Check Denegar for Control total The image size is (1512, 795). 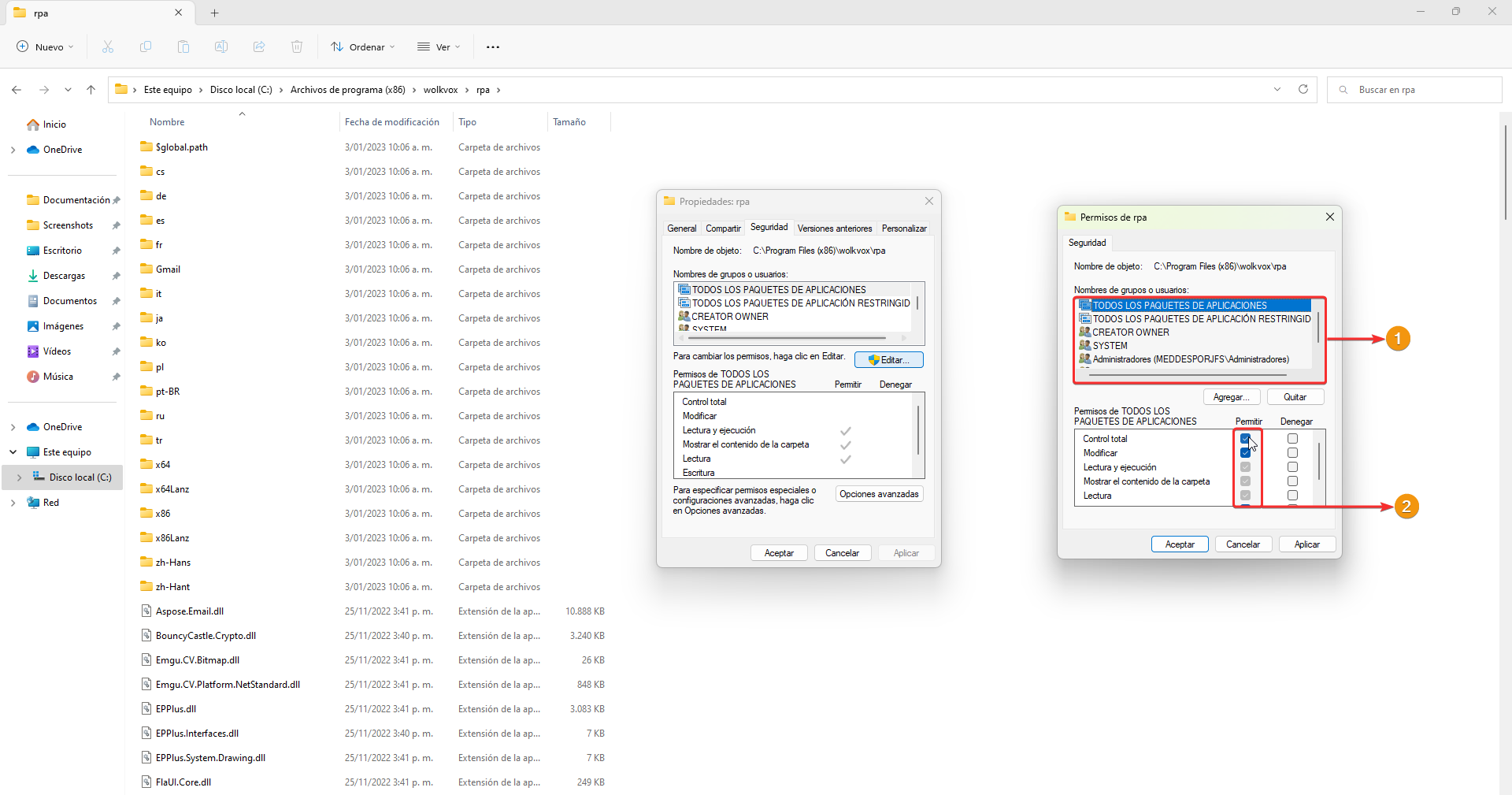click(x=1292, y=439)
